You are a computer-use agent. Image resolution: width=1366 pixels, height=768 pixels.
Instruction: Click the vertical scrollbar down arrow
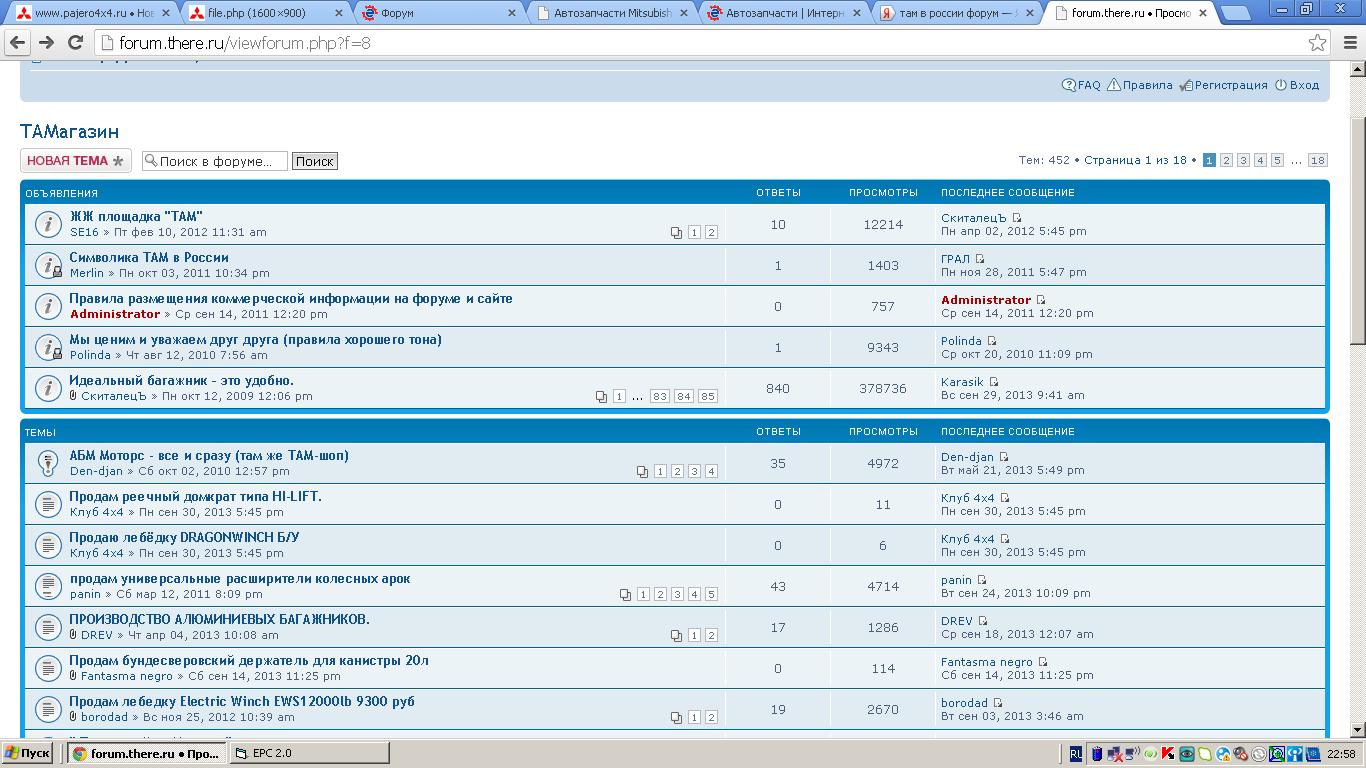tap(1357, 730)
